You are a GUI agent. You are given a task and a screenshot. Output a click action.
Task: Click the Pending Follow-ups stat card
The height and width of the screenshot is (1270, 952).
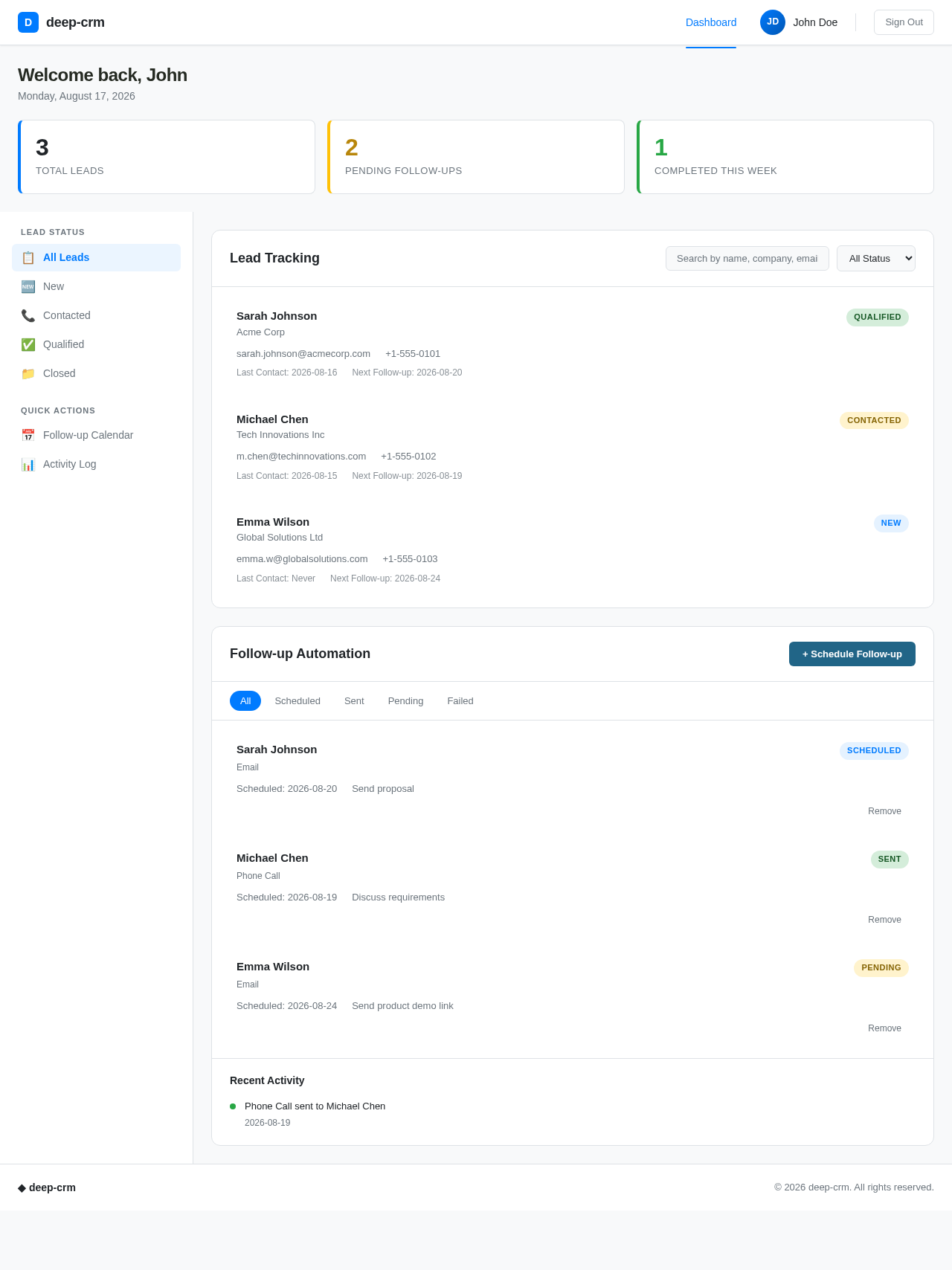point(476,157)
